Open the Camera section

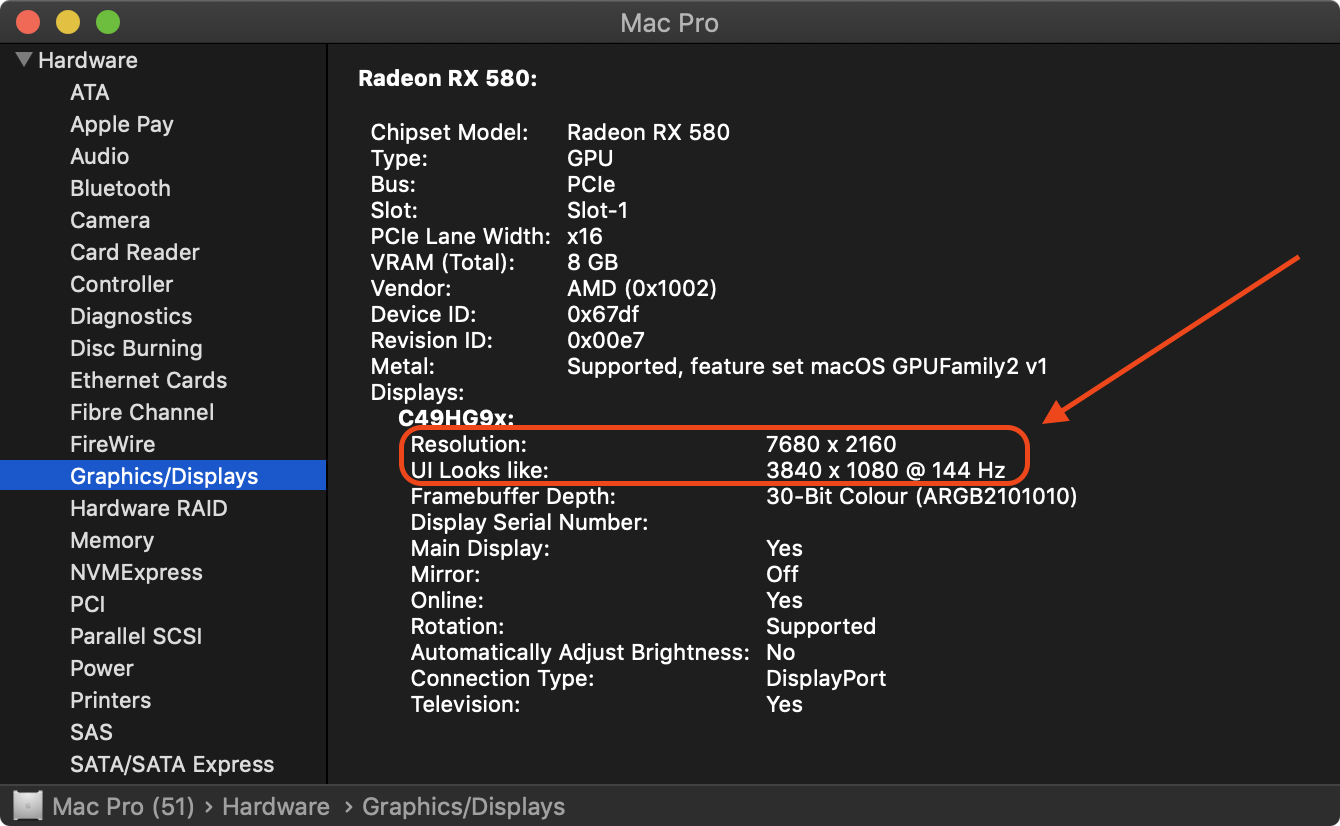pos(110,220)
